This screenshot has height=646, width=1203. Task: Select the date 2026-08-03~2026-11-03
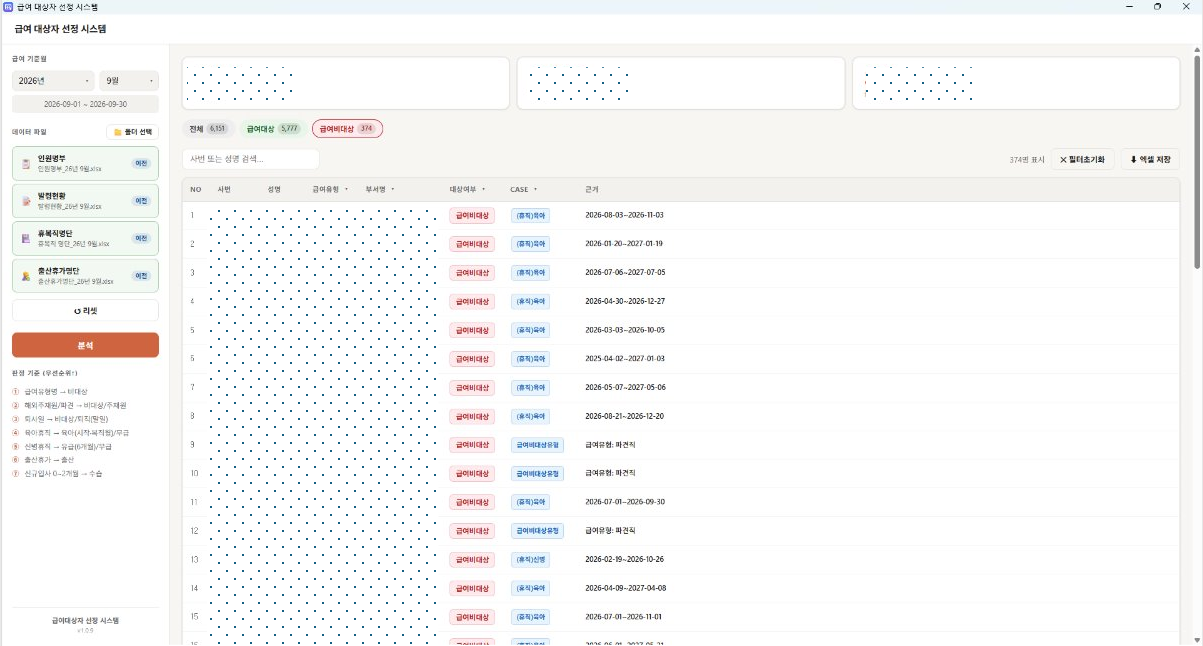pos(624,215)
